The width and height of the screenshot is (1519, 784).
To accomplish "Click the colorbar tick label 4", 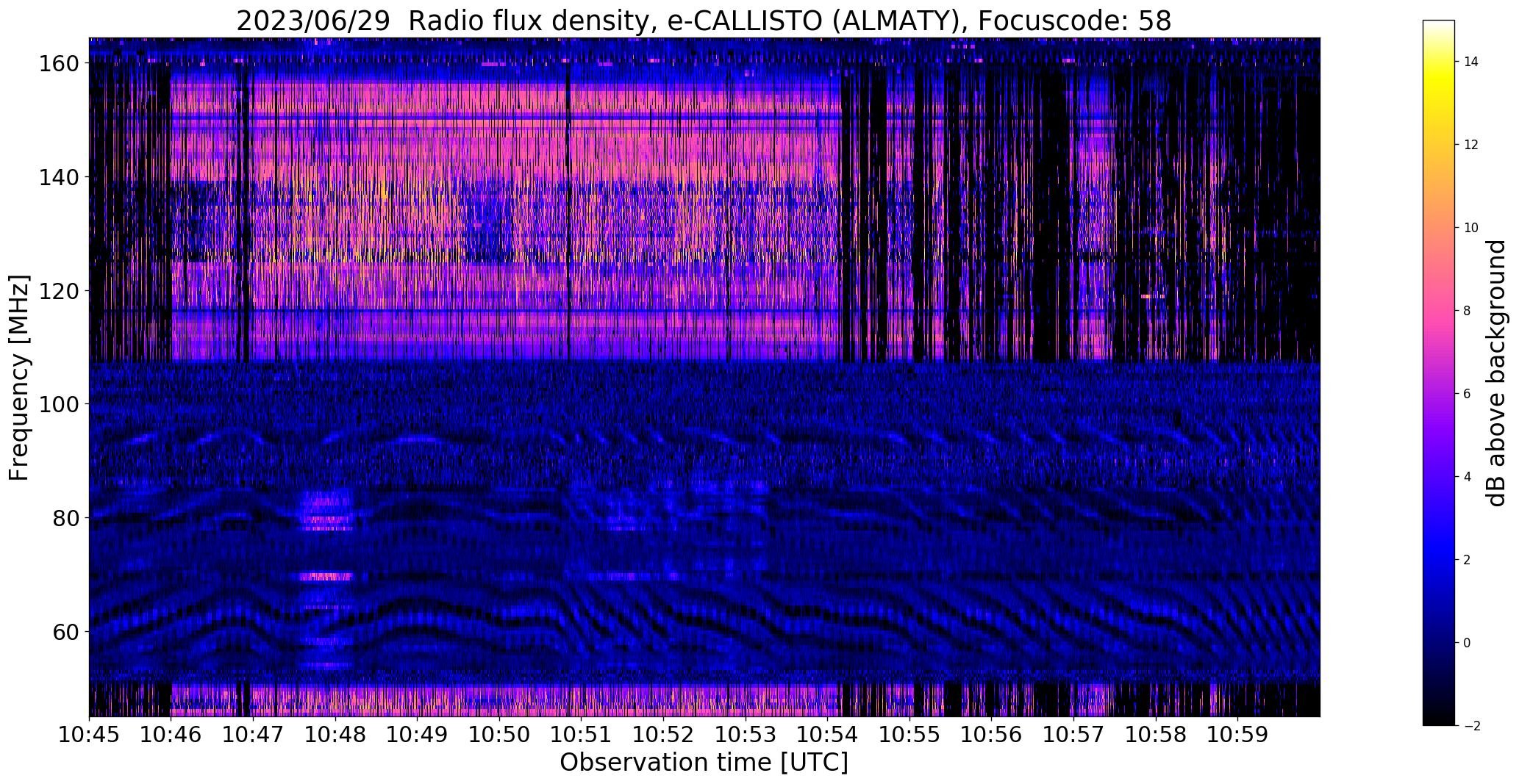I will pos(1467,477).
